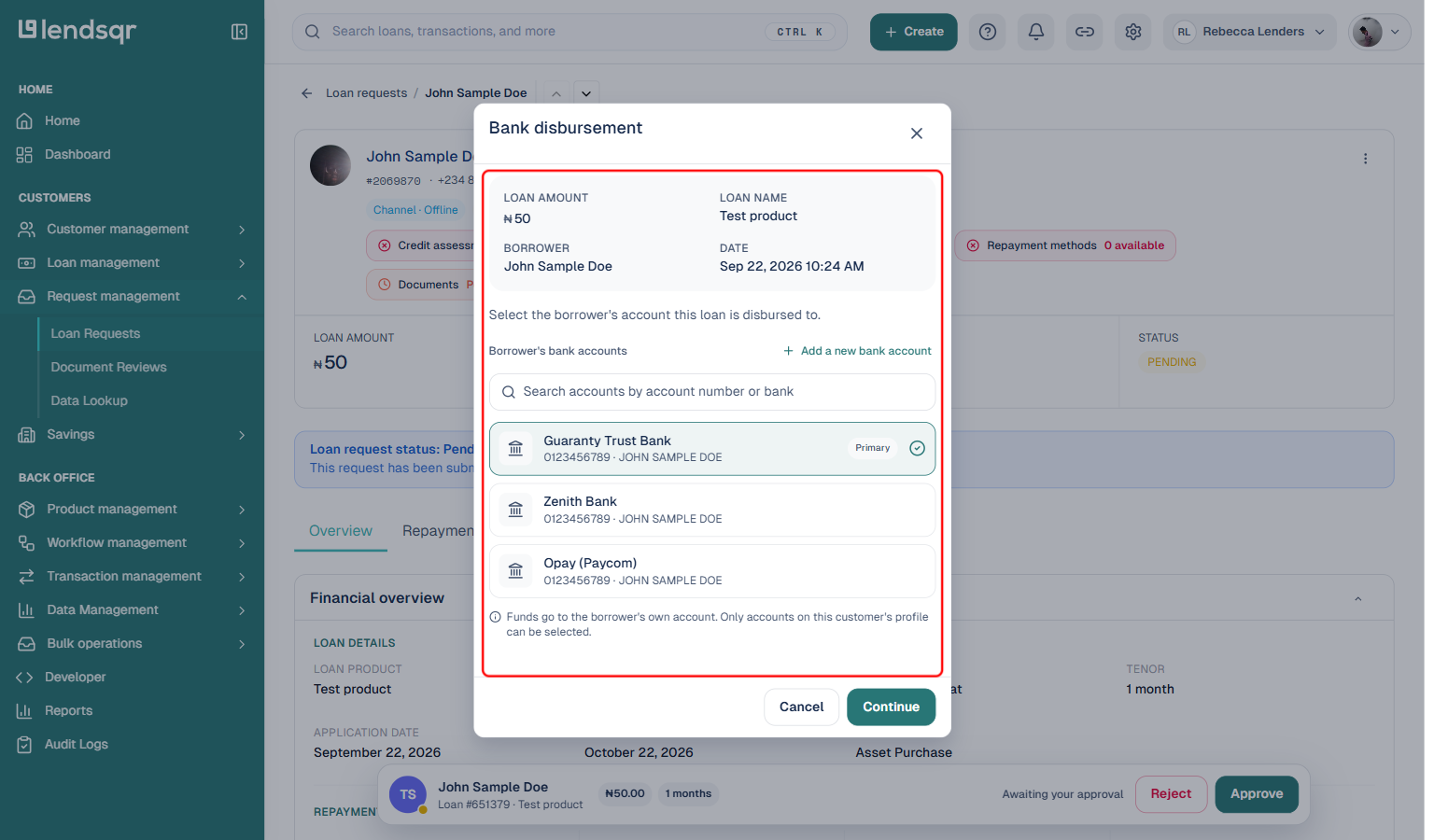
Task: Reject the loan request
Action: point(1171,794)
